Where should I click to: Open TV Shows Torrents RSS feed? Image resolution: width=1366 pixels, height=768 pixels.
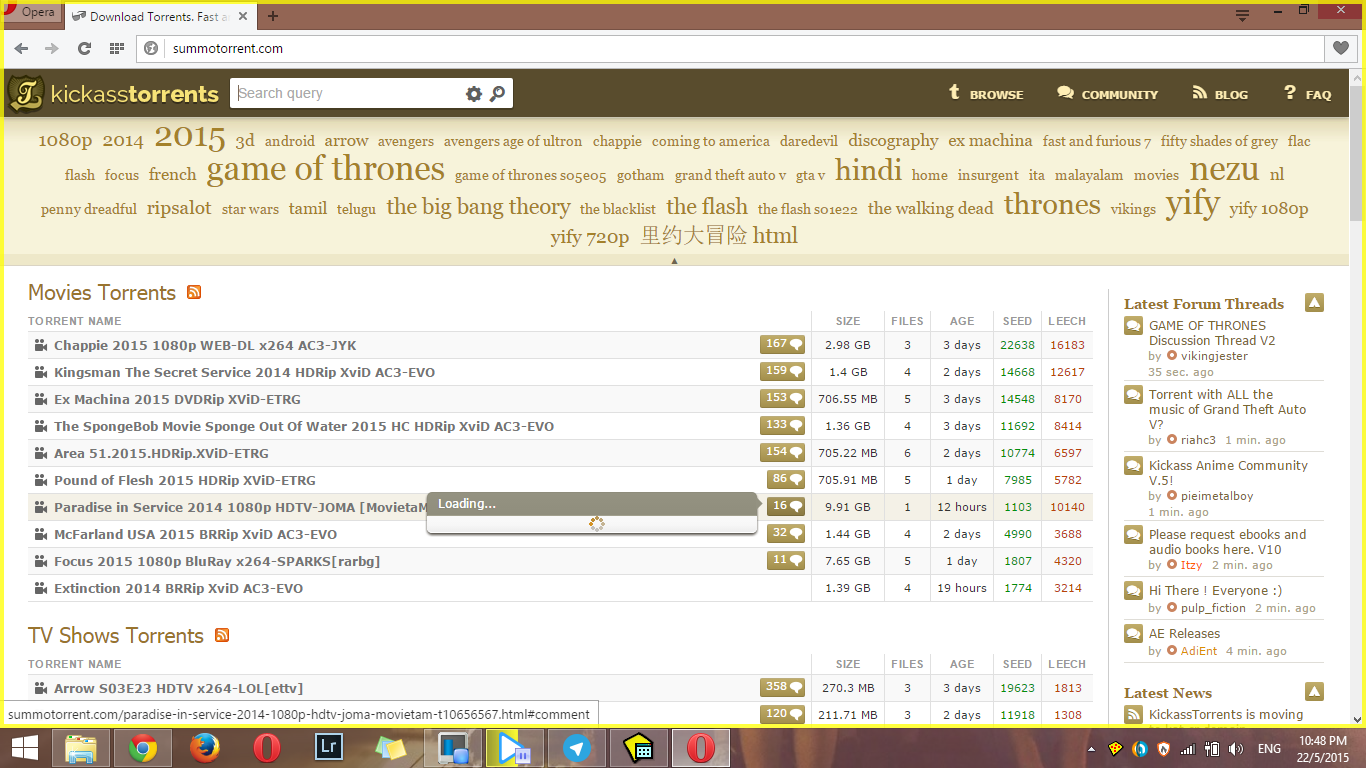pyautogui.click(x=222, y=635)
